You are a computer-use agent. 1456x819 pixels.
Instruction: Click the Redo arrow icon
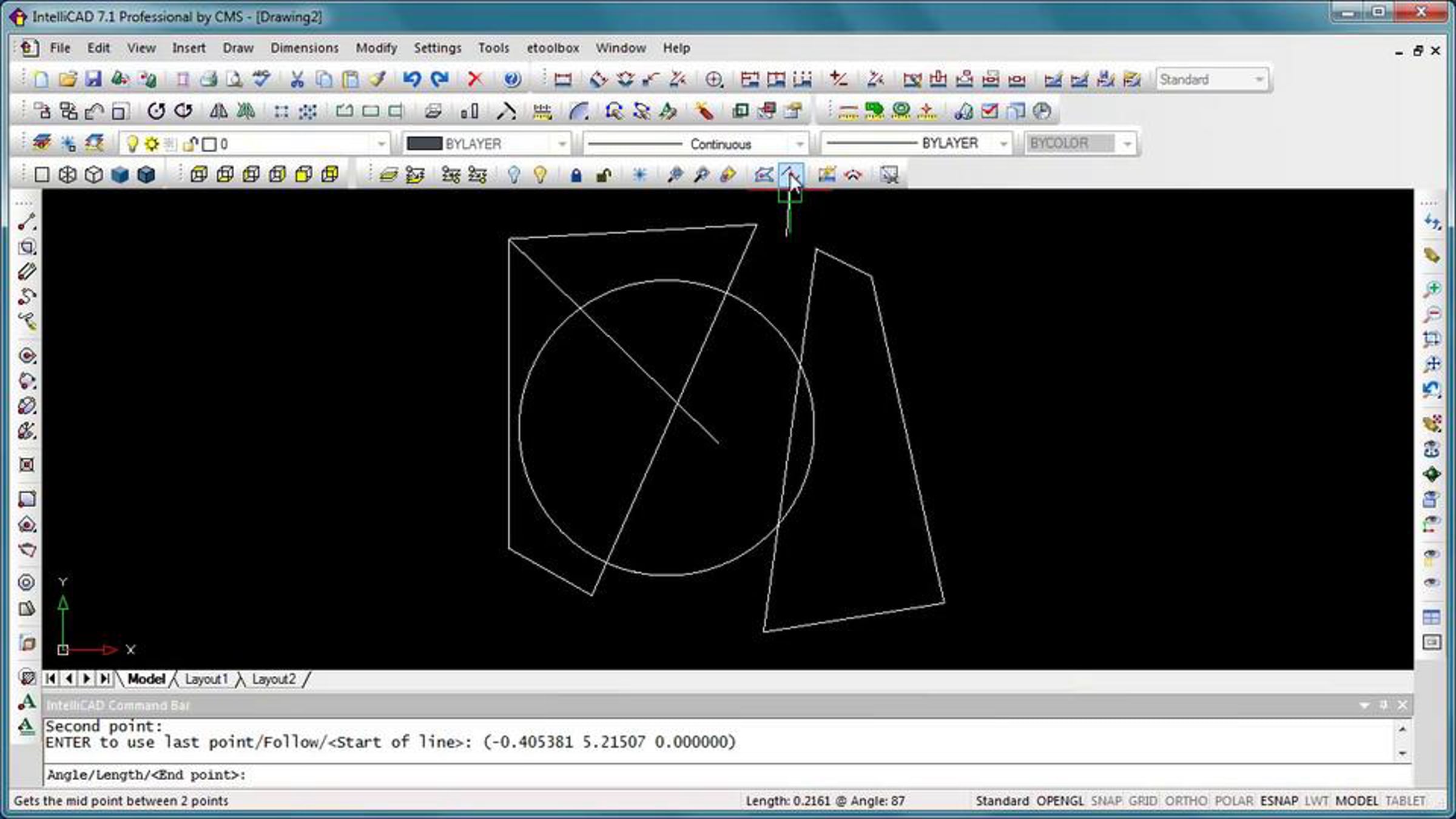(439, 79)
